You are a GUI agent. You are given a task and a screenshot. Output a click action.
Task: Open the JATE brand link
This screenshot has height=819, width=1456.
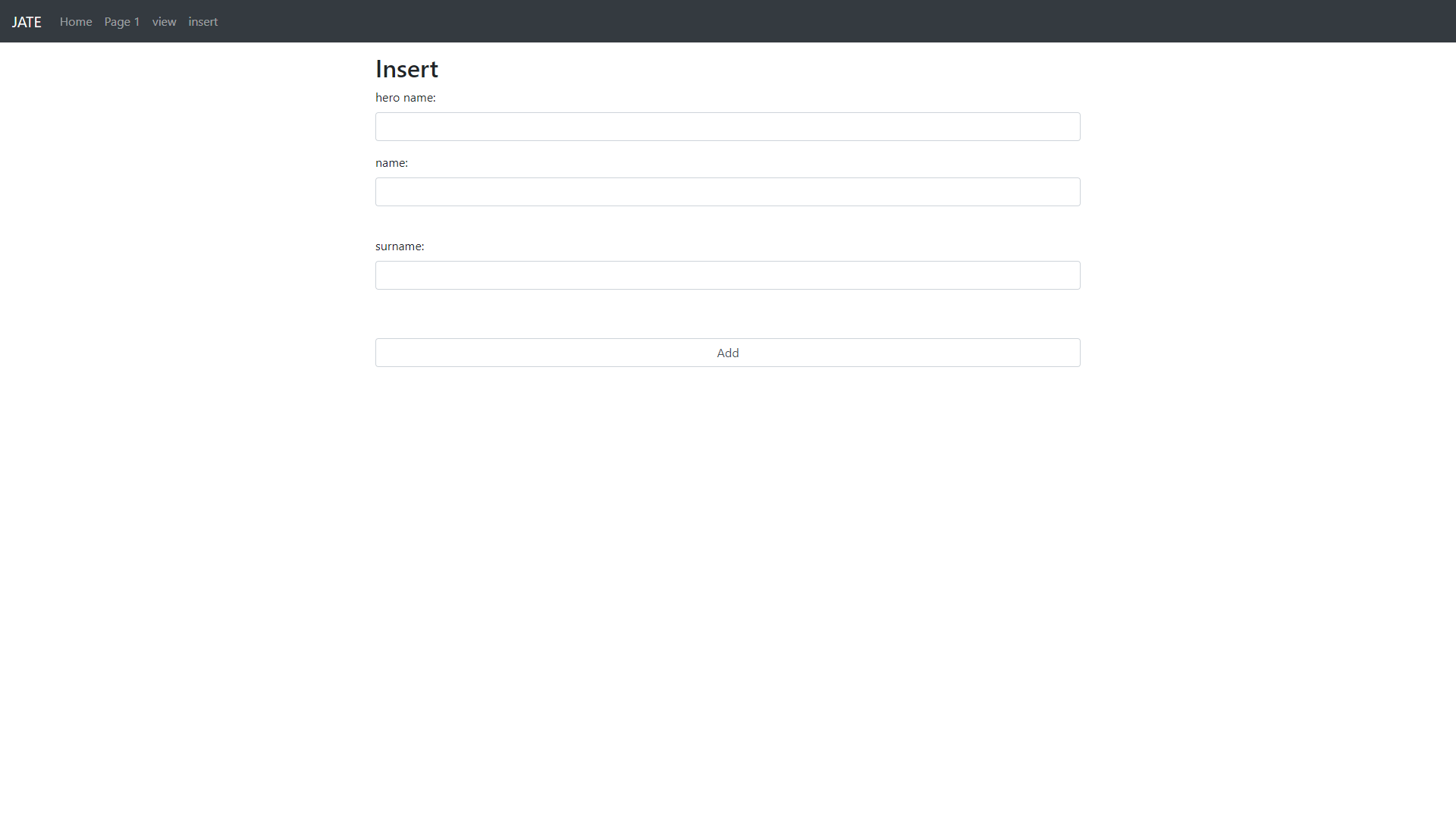click(27, 22)
